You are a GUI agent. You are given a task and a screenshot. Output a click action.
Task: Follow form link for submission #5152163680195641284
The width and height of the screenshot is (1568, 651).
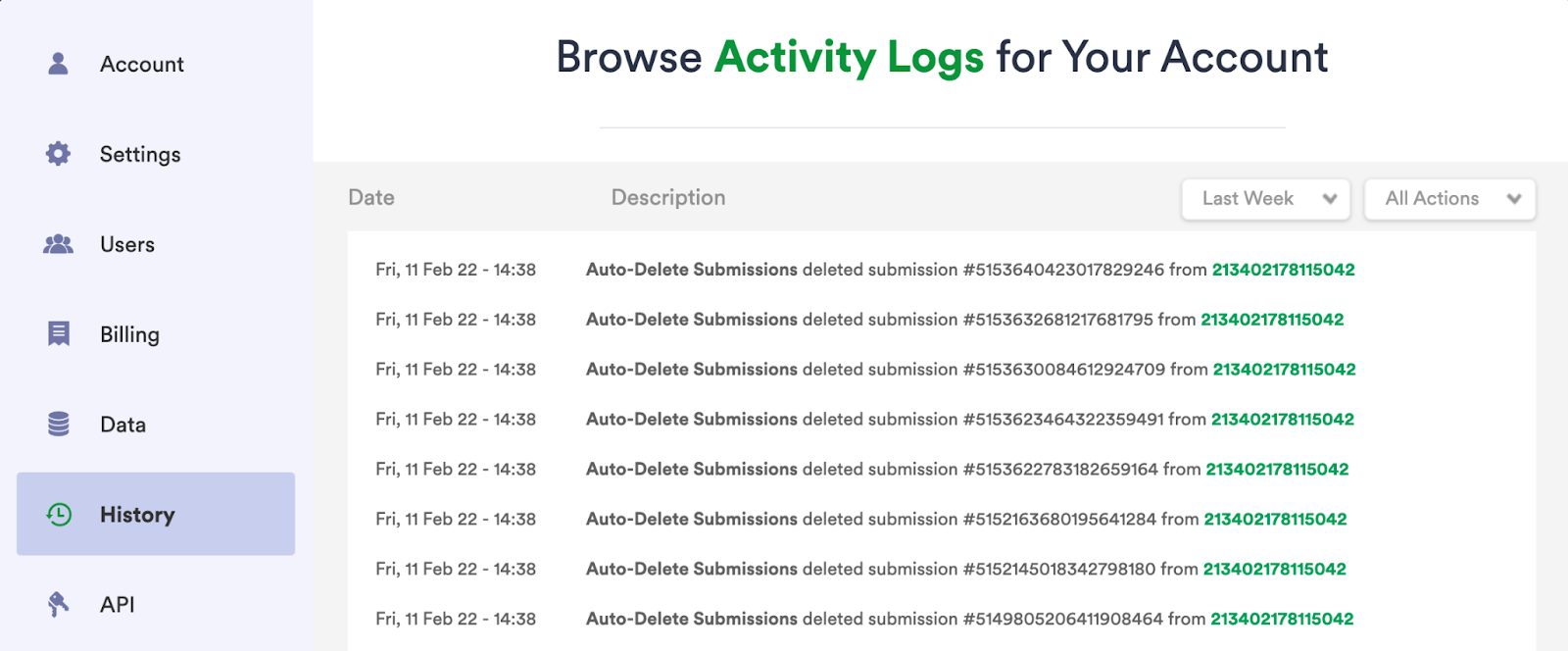point(1275,520)
